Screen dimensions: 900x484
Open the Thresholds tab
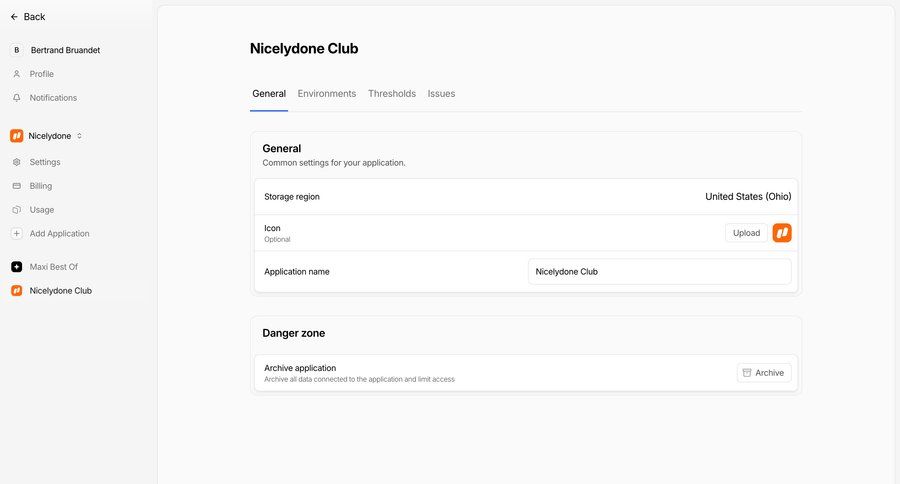pyautogui.click(x=392, y=94)
